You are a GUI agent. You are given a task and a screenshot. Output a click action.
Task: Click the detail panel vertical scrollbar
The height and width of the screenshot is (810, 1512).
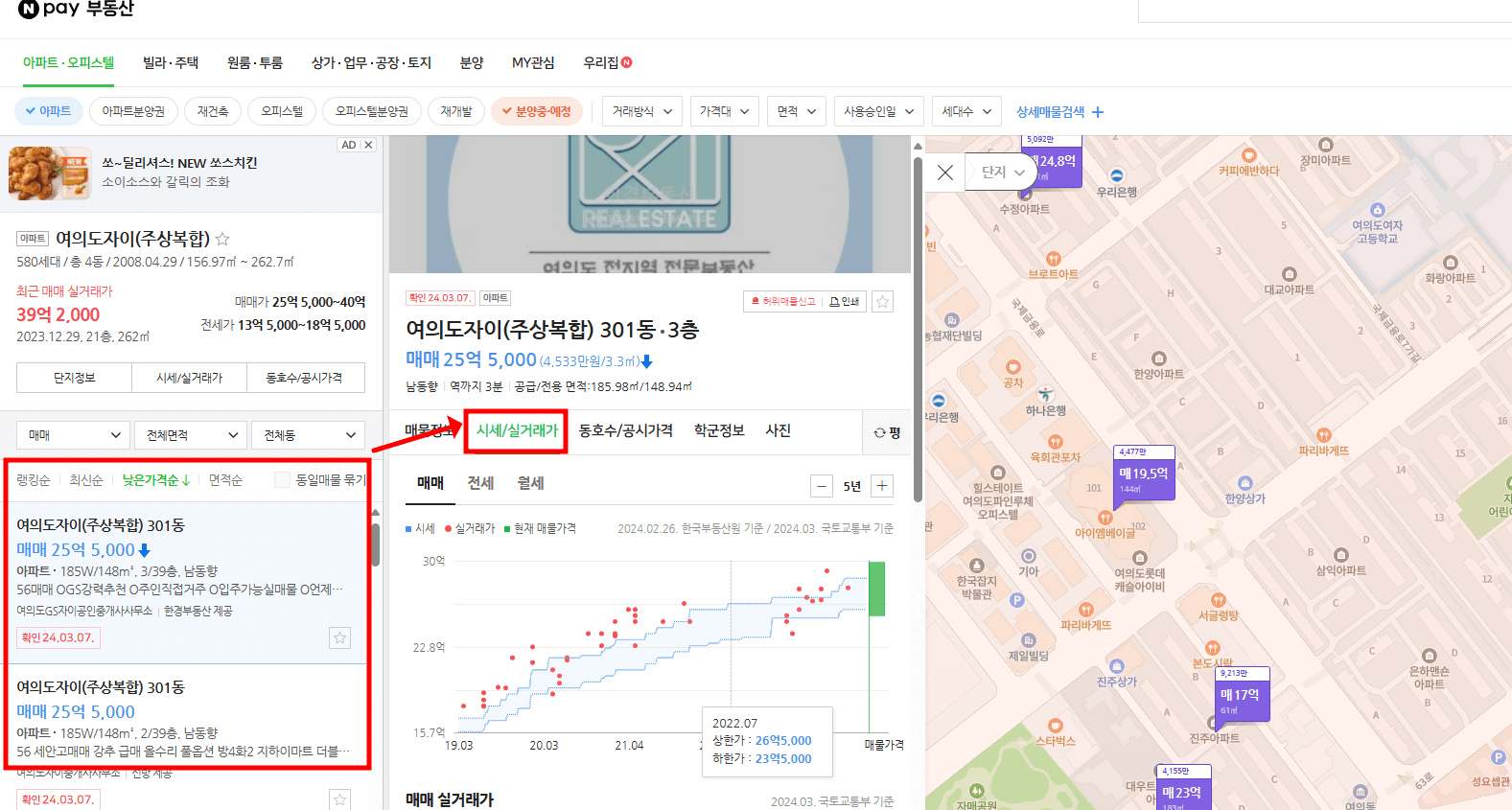(918, 331)
